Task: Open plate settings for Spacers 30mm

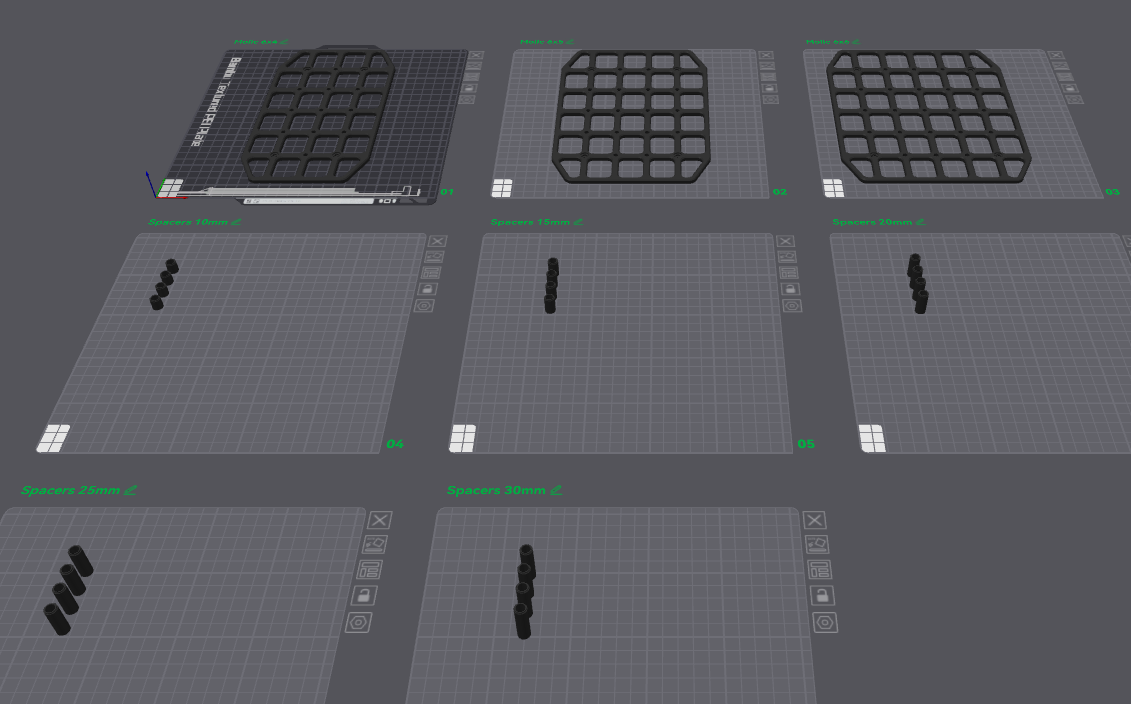Action: tap(825, 623)
